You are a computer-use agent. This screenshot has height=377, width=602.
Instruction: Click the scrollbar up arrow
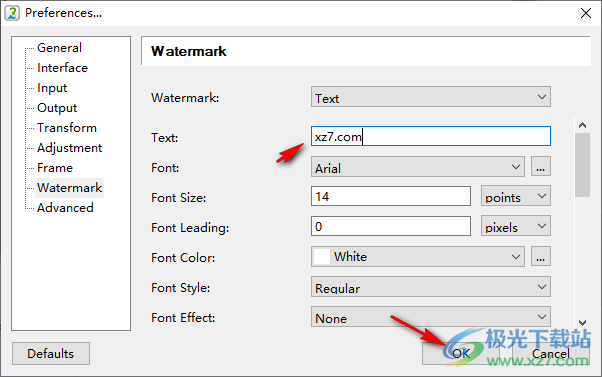582,125
